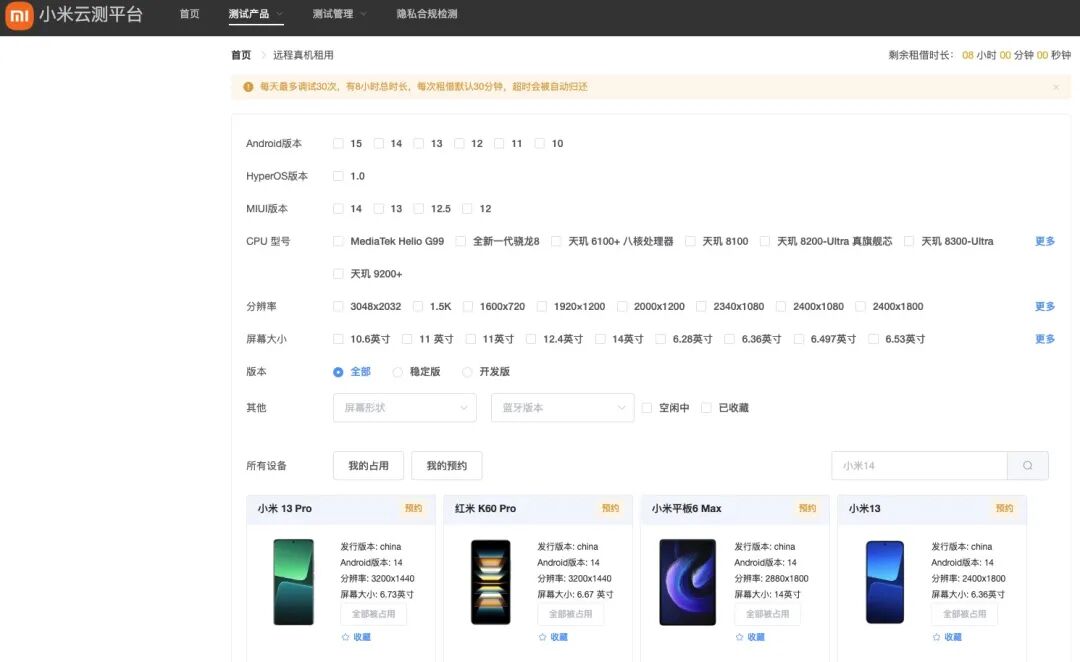Click 预约 on 小米平板6 Max card
The image size is (1080, 662).
coord(807,508)
